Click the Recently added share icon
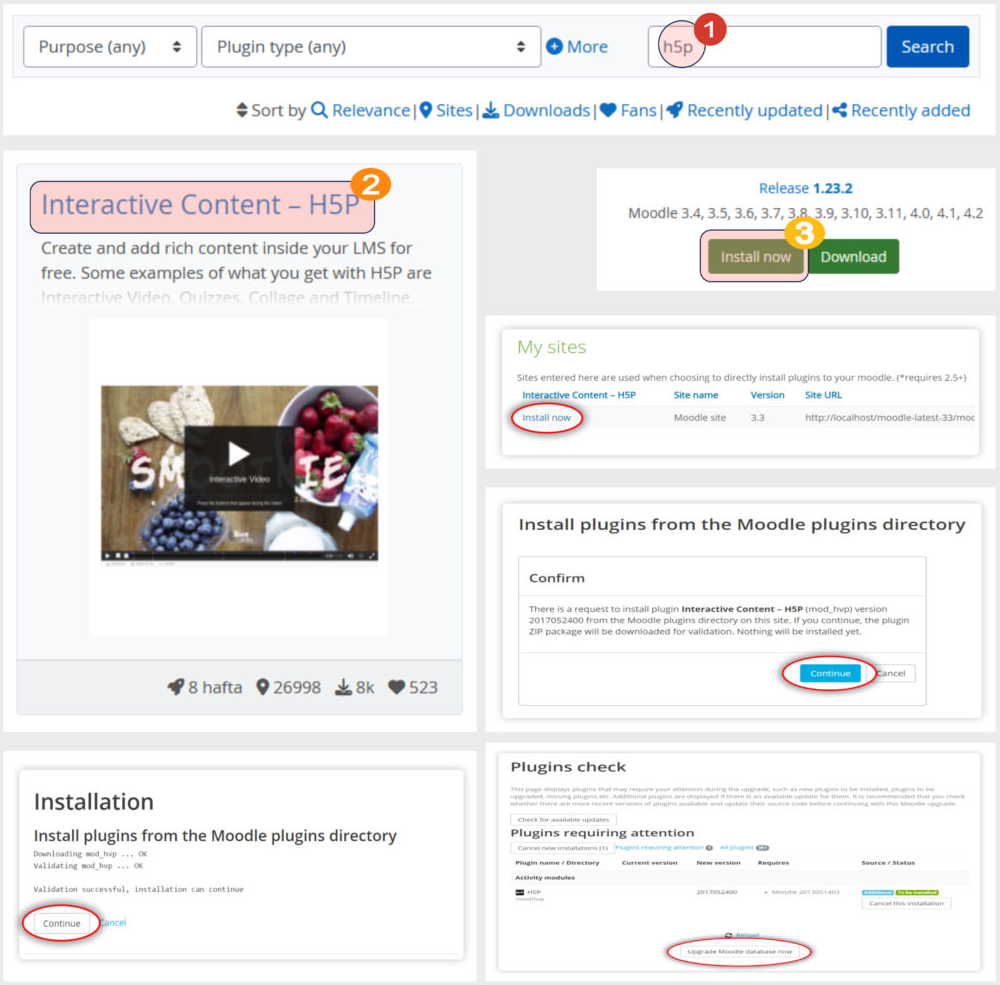 pyautogui.click(x=839, y=110)
